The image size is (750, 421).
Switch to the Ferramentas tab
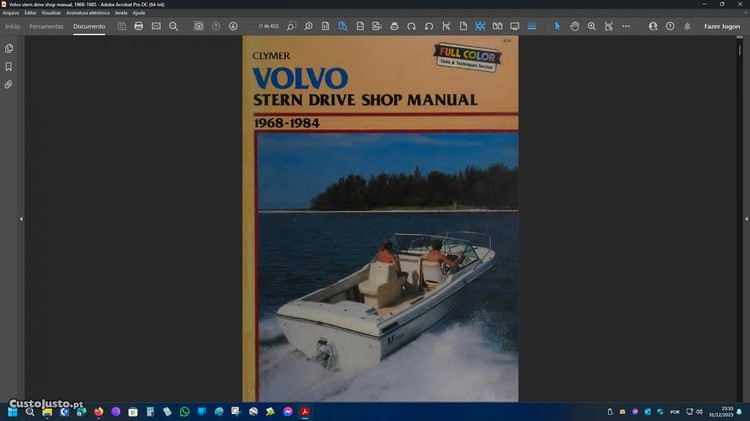[x=46, y=26]
